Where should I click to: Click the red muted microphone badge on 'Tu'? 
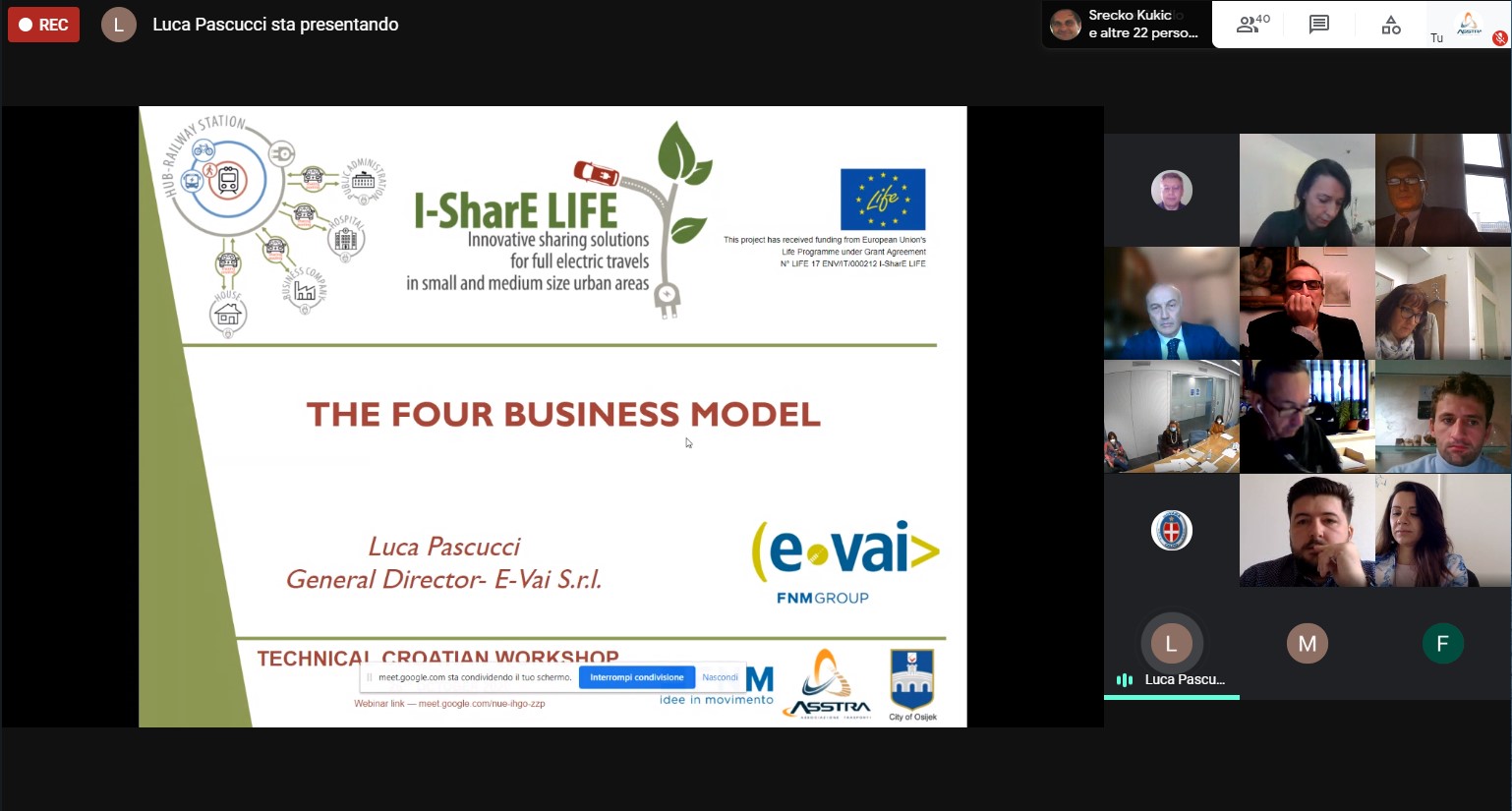pyautogui.click(x=1499, y=38)
